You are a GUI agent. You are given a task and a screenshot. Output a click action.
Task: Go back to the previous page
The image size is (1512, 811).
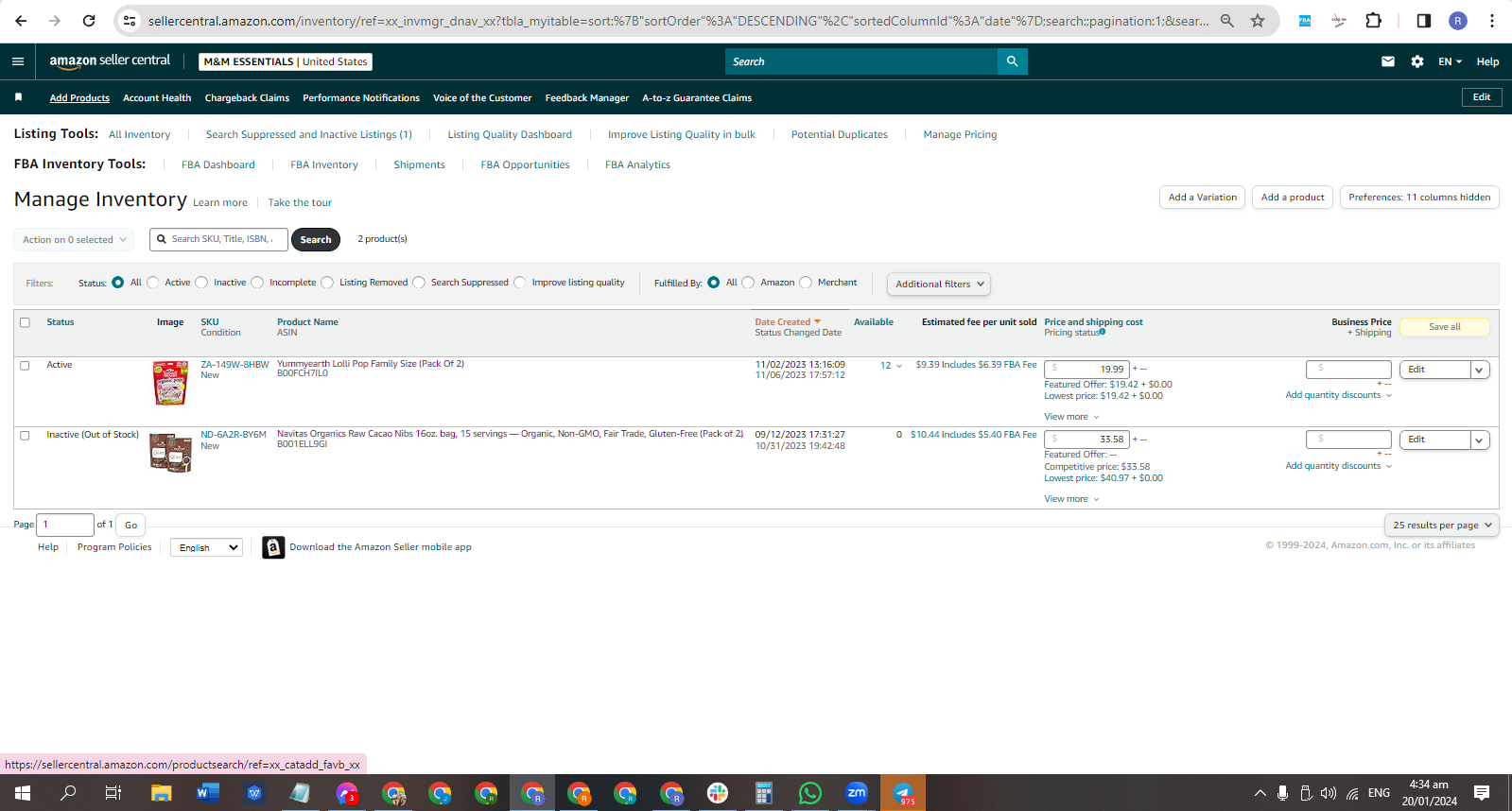(x=21, y=21)
